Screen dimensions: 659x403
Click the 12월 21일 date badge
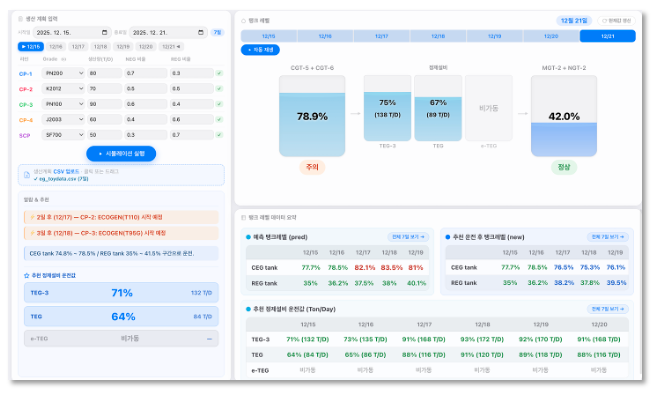(574, 21)
